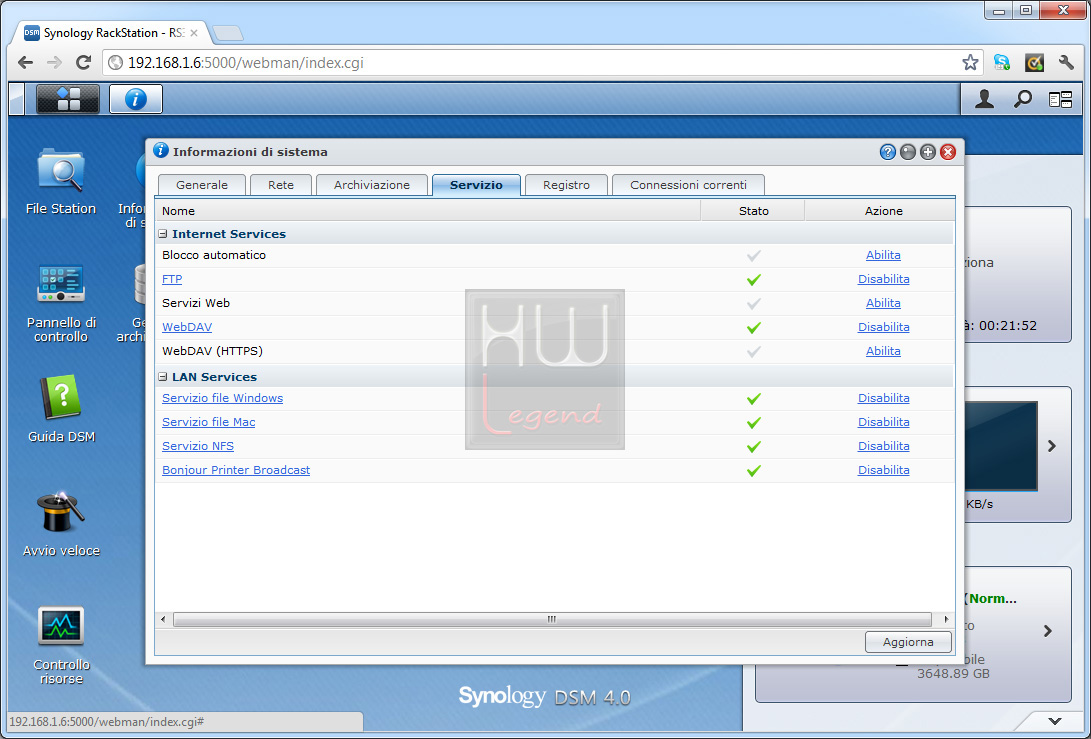Launch Avvio veloce wizard icon
The width and height of the screenshot is (1091, 739).
click(x=61, y=524)
